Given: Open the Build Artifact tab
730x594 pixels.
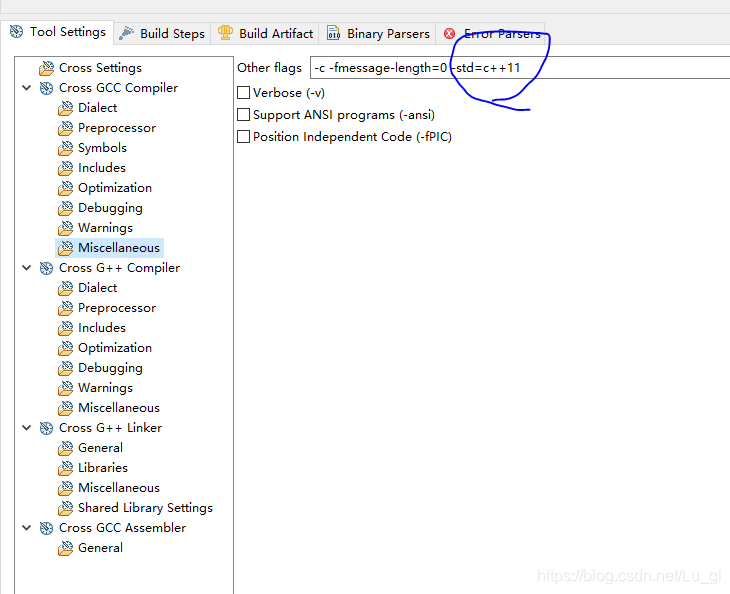Looking at the screenshot, I should coord(265,34).
